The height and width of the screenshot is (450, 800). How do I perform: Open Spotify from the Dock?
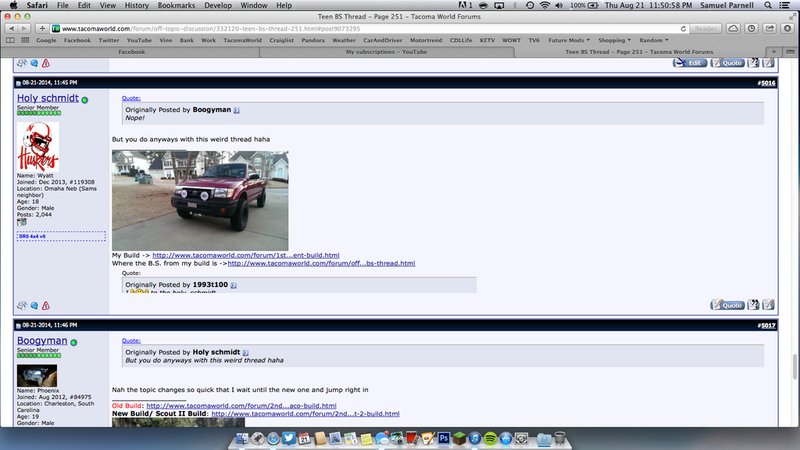490,438
